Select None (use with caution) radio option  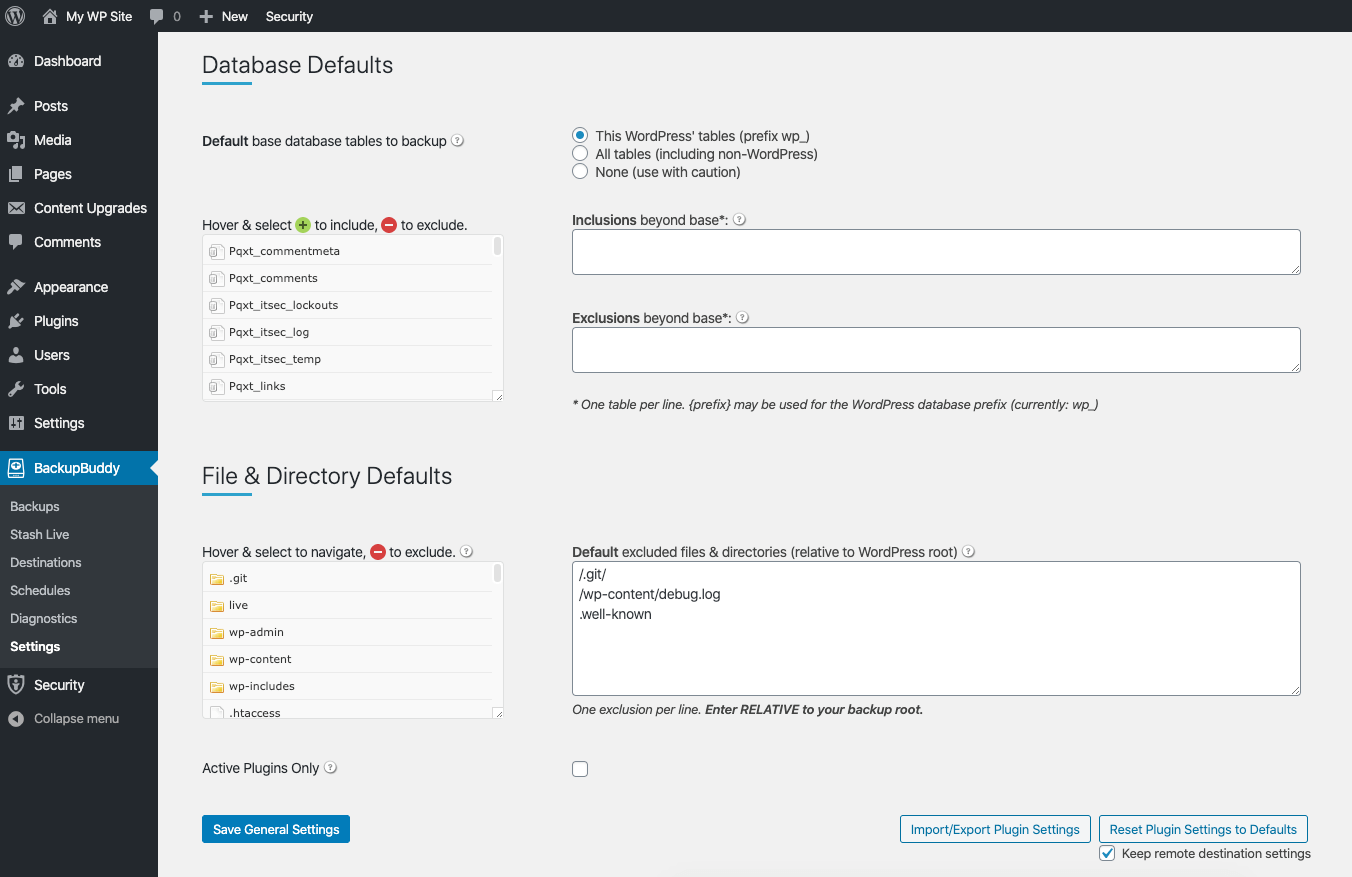[x=580, y=172]
